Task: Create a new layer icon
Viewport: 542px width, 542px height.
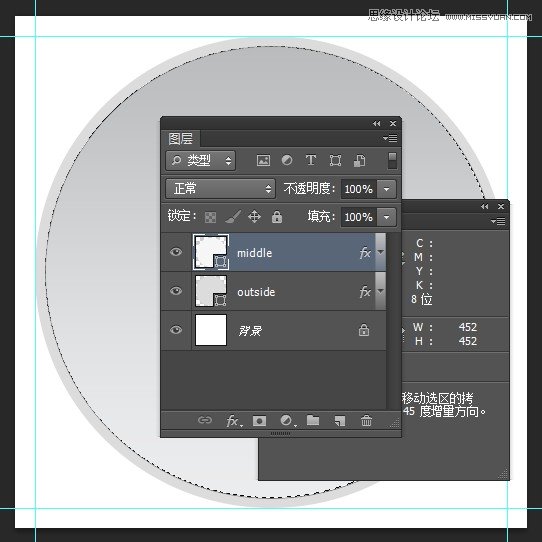Action: tap(340, 421)
